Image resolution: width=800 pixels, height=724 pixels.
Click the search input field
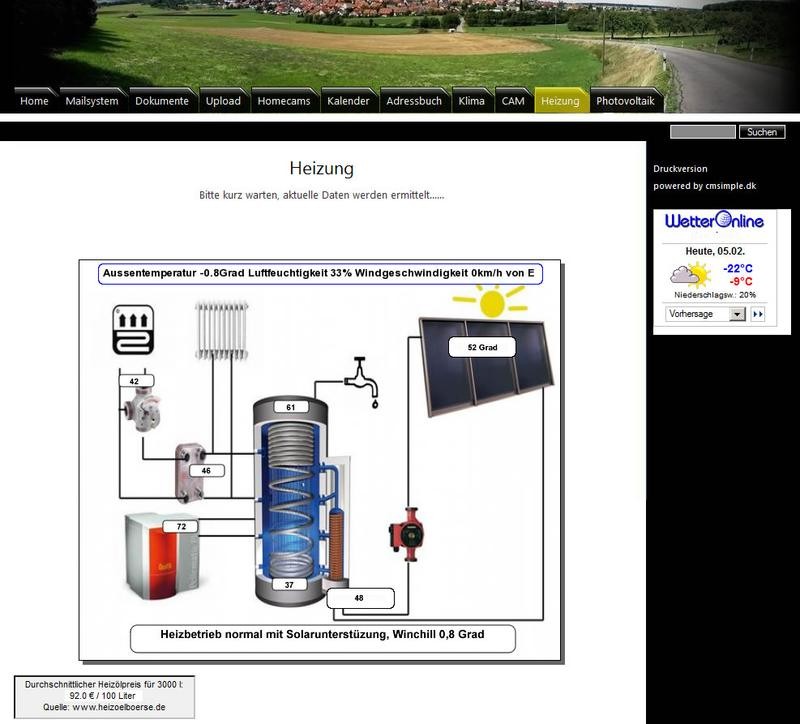pos(702,132)
